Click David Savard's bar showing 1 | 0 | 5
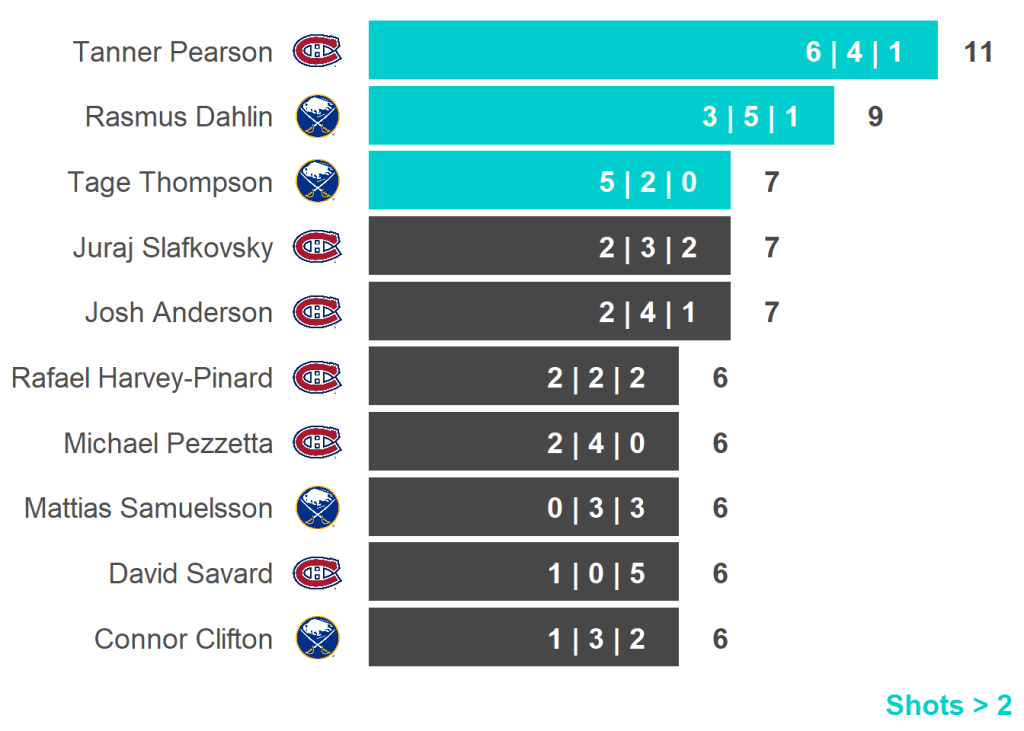 522,572
